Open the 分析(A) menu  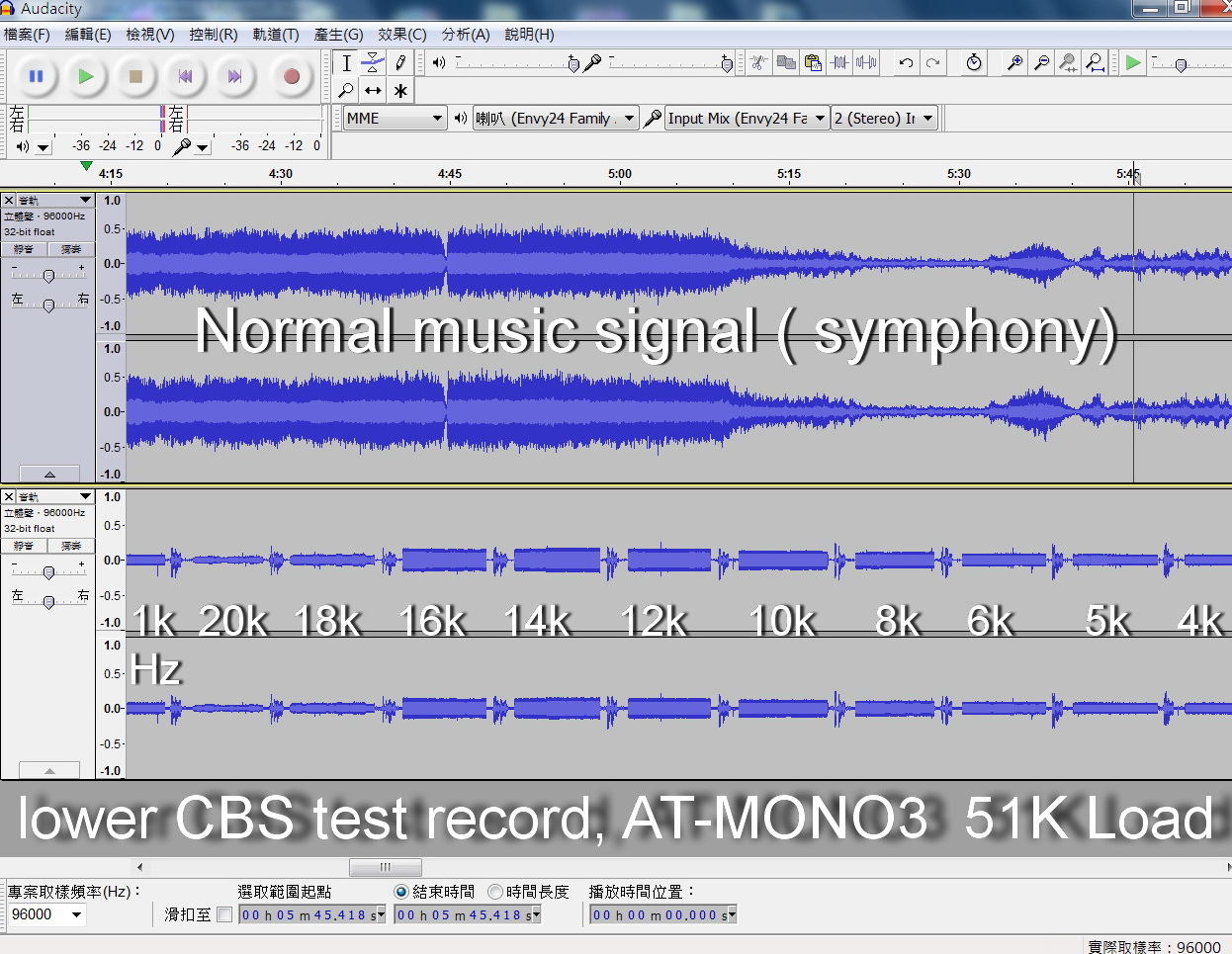pos(466,35)
